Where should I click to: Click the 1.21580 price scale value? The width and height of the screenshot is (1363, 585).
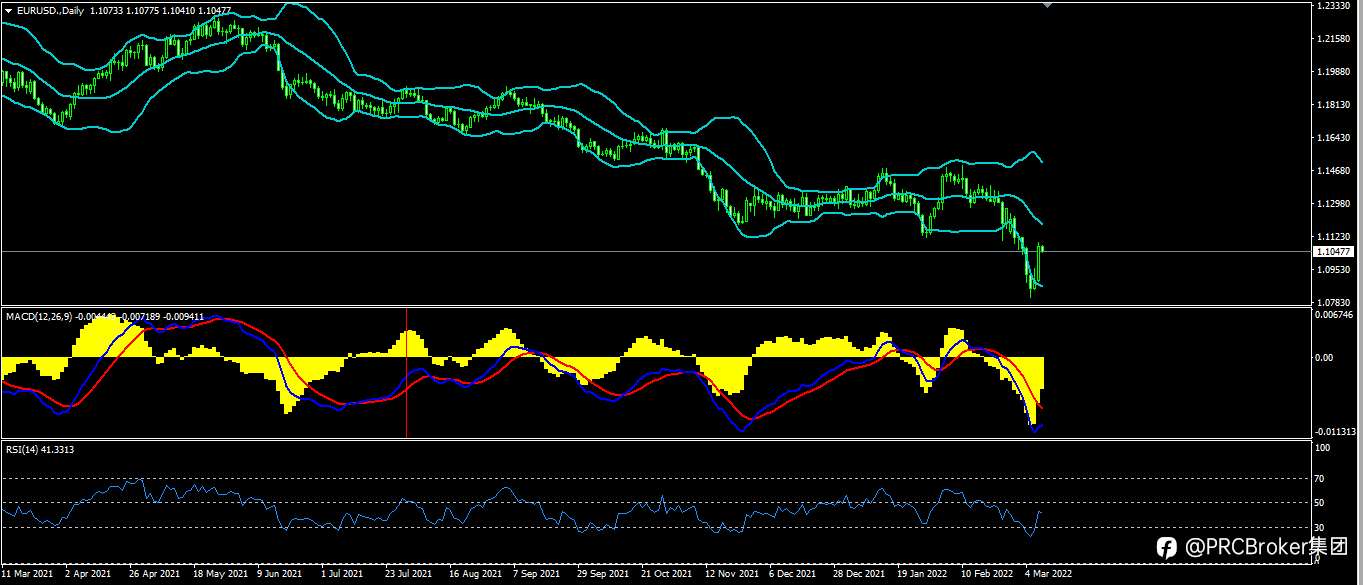click(x=1333, y=39)
